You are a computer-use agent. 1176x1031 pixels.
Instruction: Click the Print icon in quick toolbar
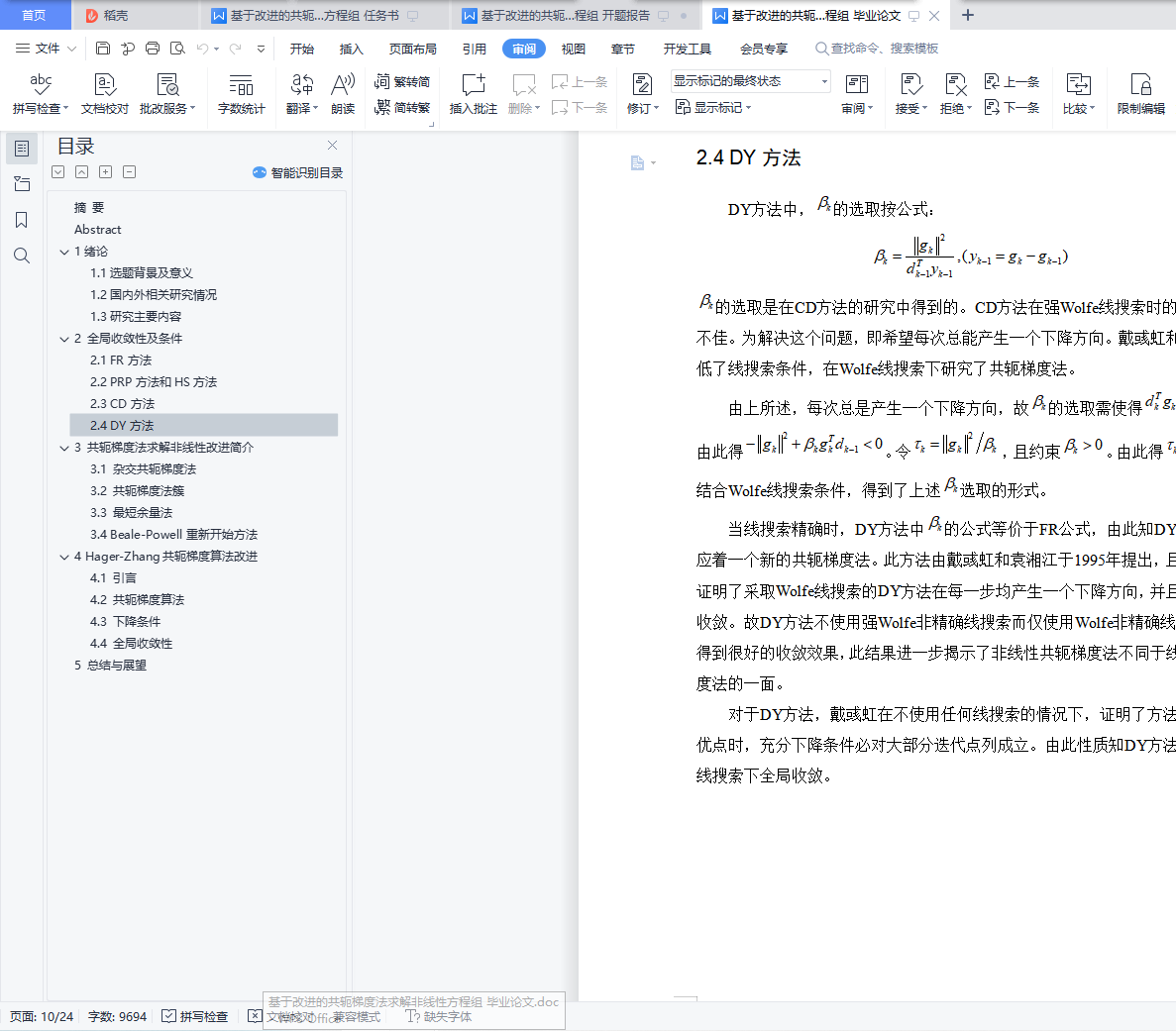pos(153,49)
